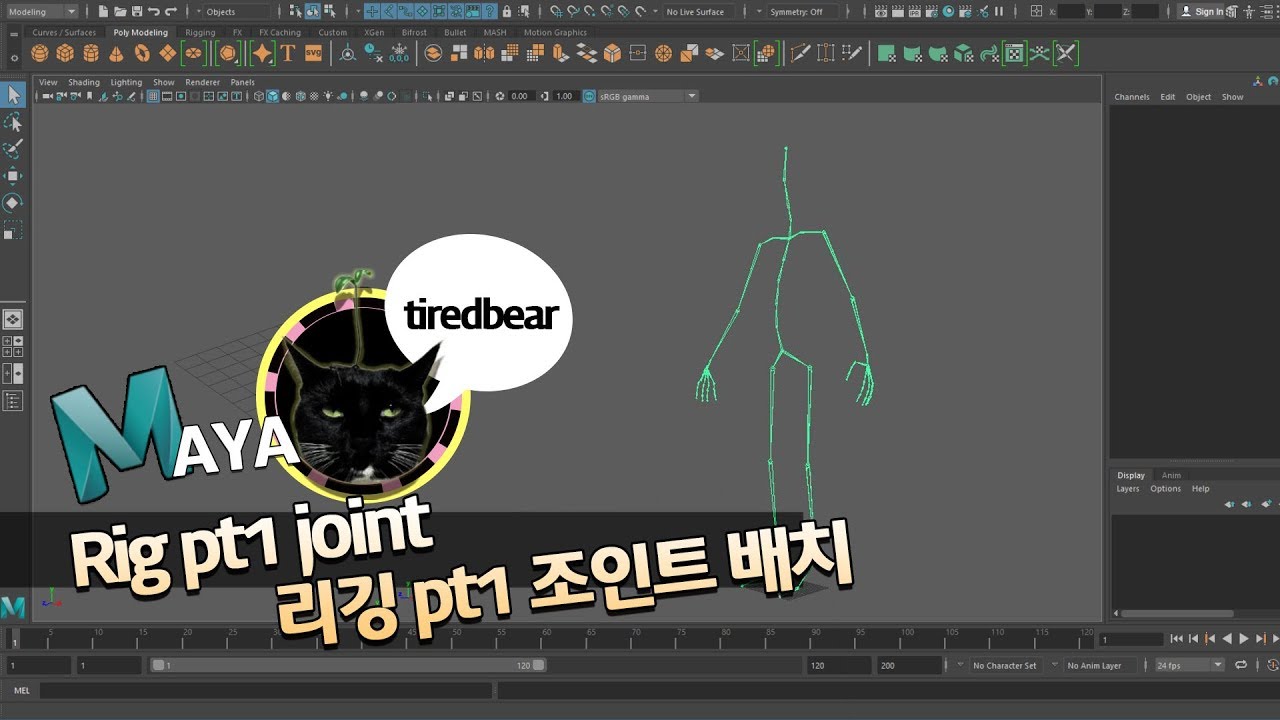Click the create new layer icon
The width and height of the screenshot is (1280, 720).
[x=1265, y=503]
